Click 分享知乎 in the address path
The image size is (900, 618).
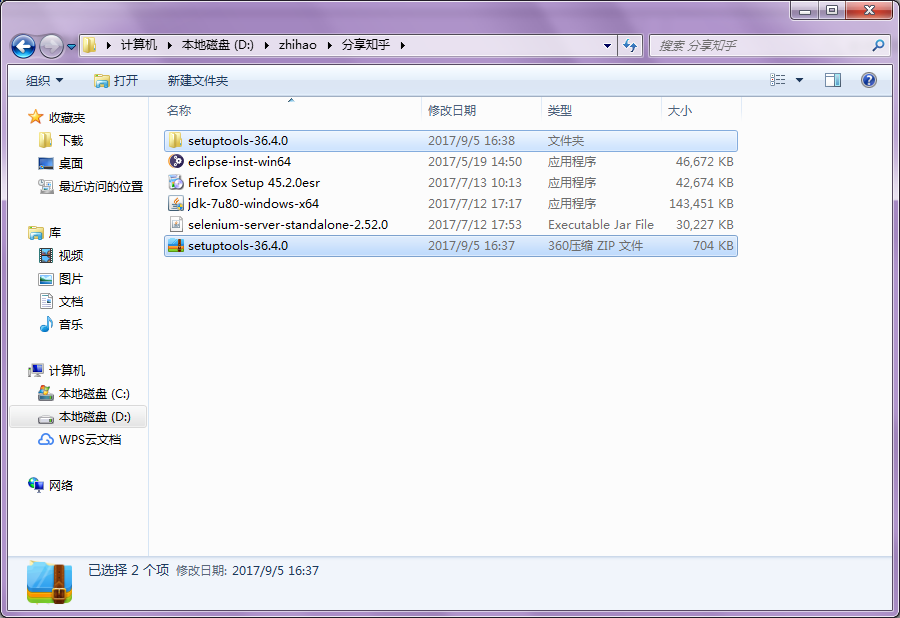point(366,45)
